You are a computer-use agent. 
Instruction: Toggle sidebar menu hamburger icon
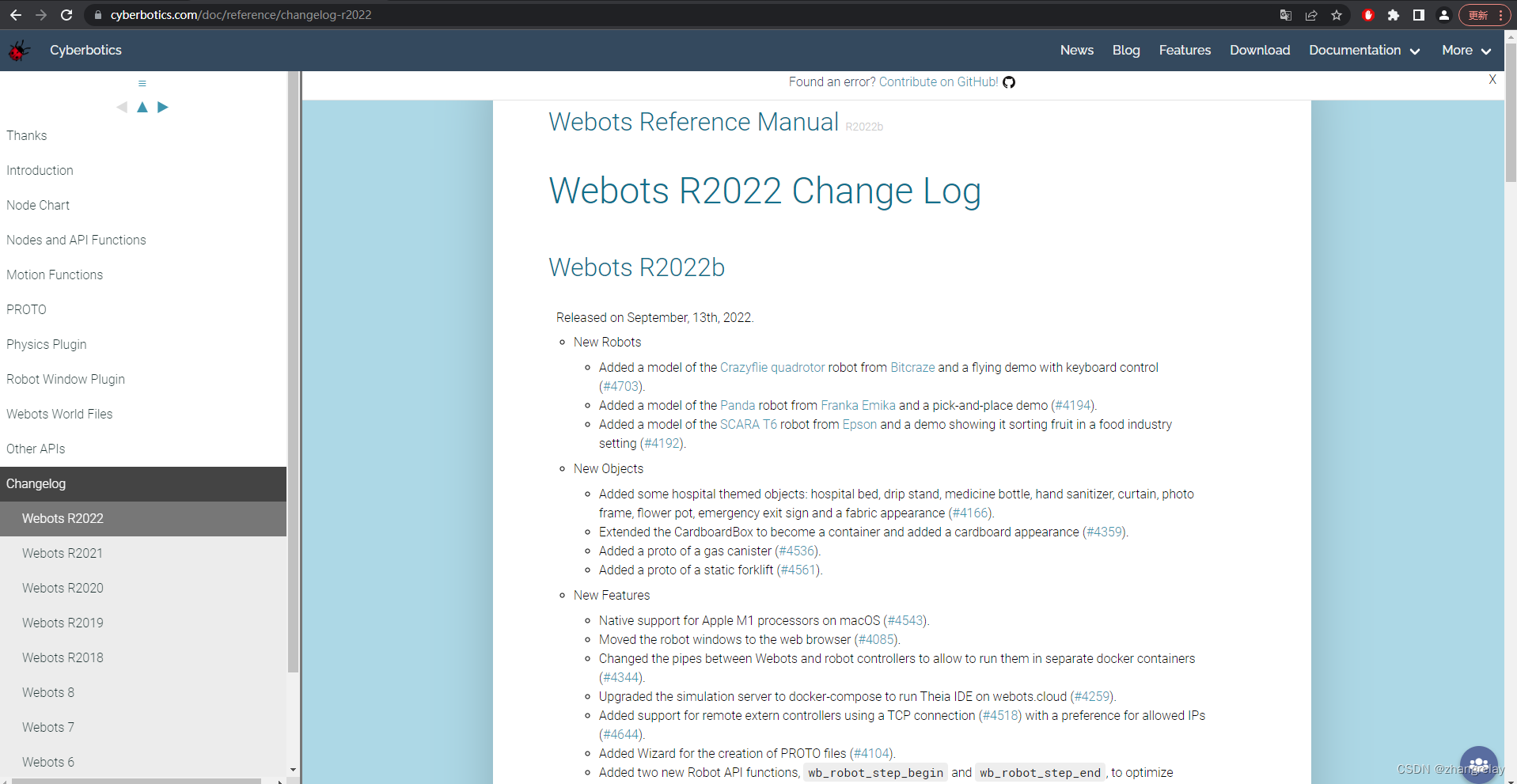[x=142, y=83]
